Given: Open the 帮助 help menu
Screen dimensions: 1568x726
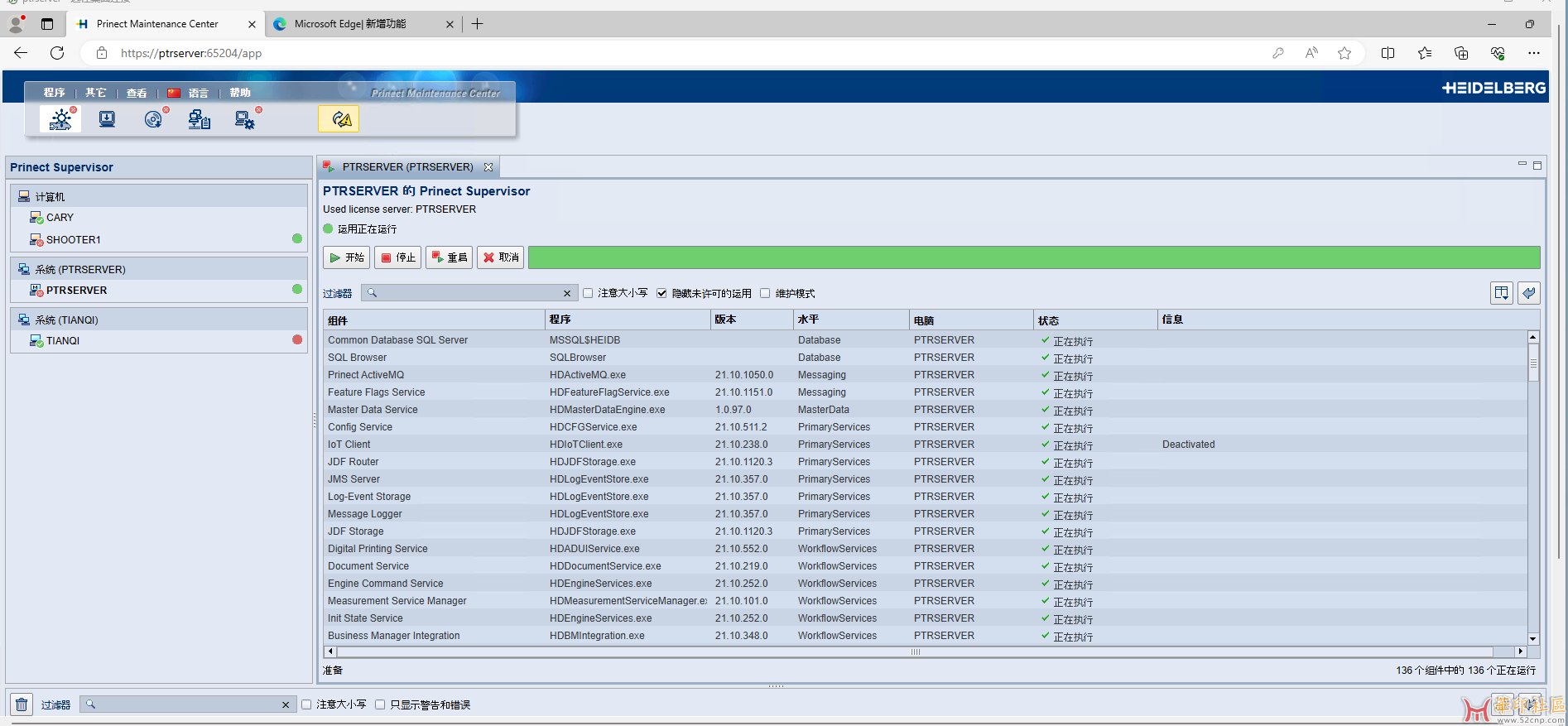Looking at the screenshot, I should [240, 93].
